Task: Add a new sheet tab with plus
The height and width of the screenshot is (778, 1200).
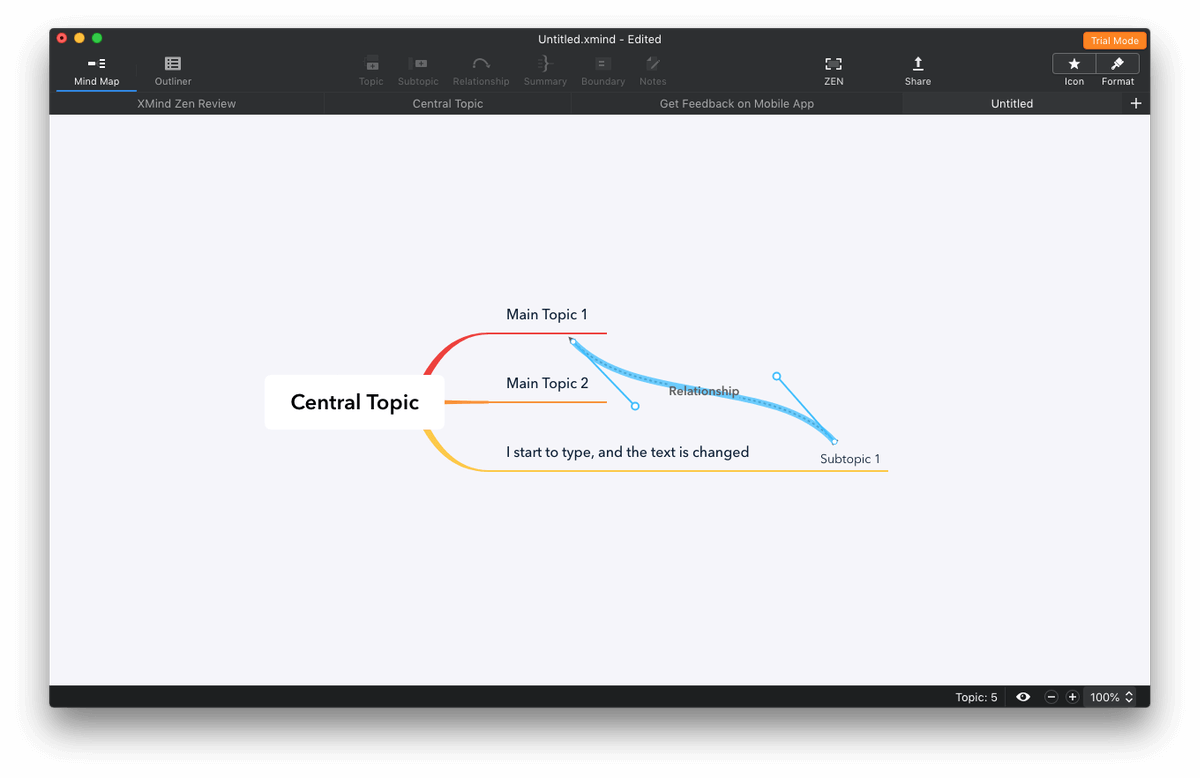Action: coord(1136,103)
